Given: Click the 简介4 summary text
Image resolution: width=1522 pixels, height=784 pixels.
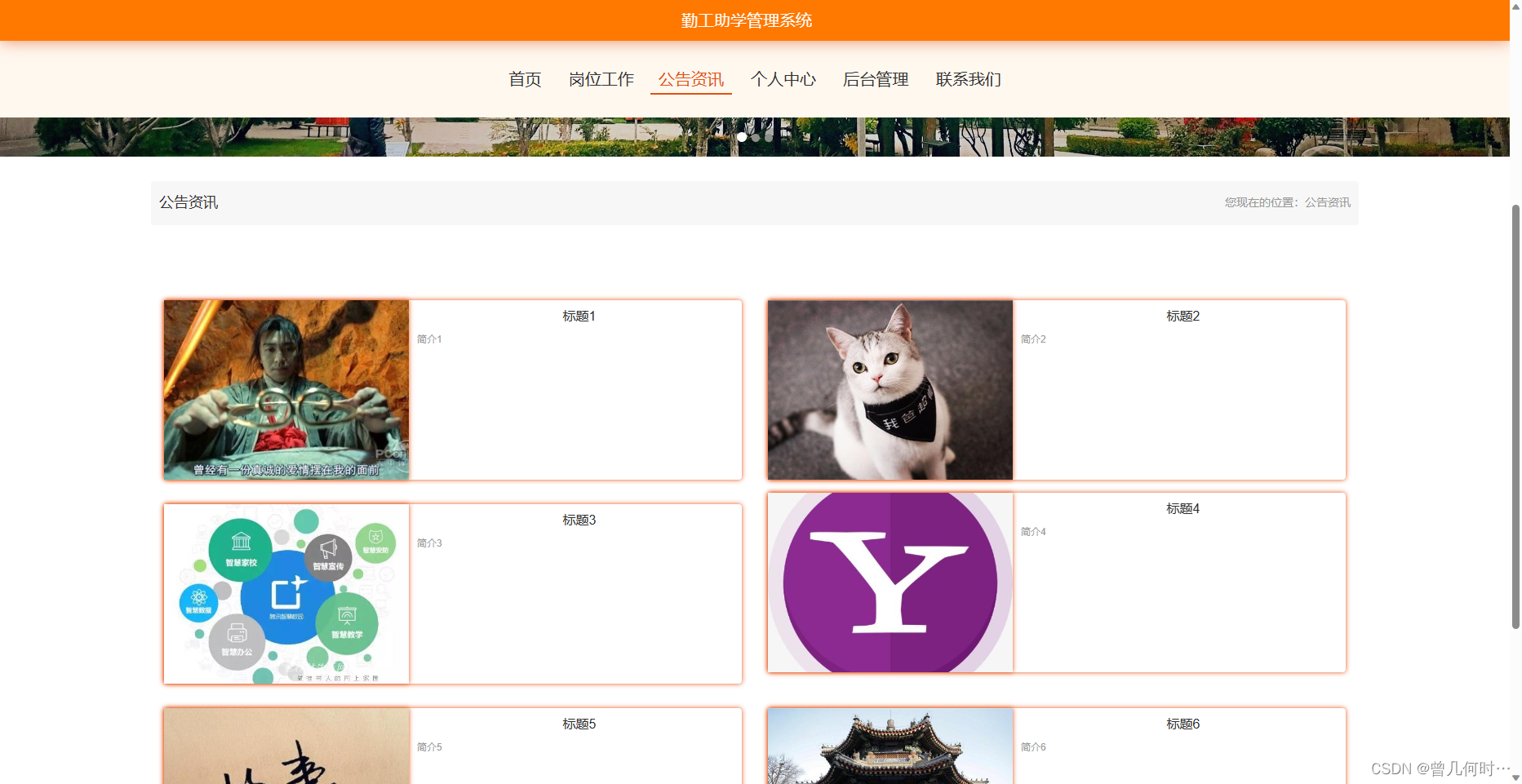Looking at the screenshot, I should (x=1033, y=532).
